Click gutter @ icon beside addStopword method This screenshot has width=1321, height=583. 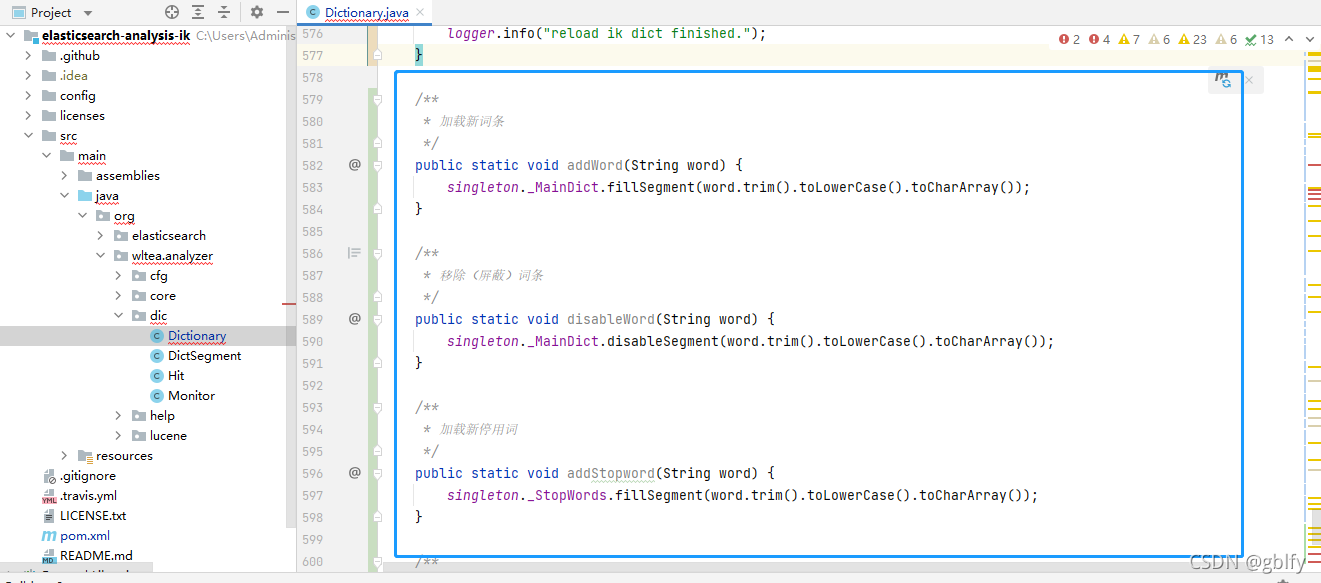pyautogui.click(x=354, y=473)
